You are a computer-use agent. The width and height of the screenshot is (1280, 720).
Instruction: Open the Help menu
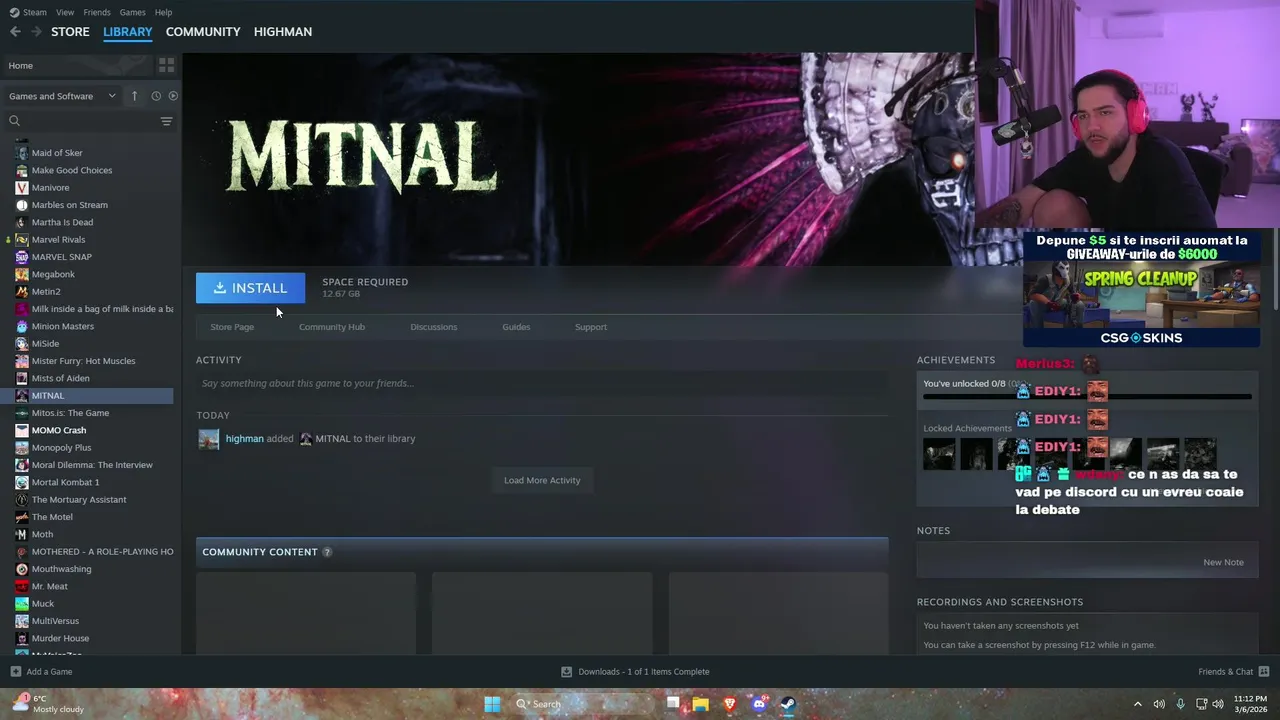pos(164,12)
